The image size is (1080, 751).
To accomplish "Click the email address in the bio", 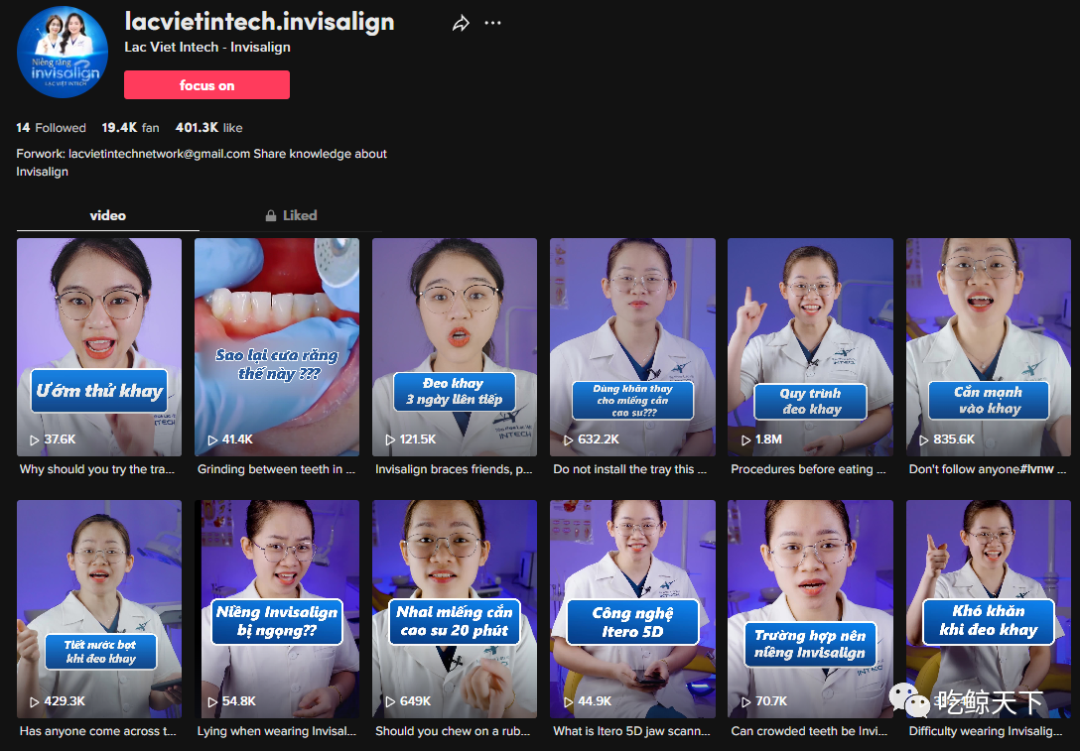I will click(x=159, y=154).
